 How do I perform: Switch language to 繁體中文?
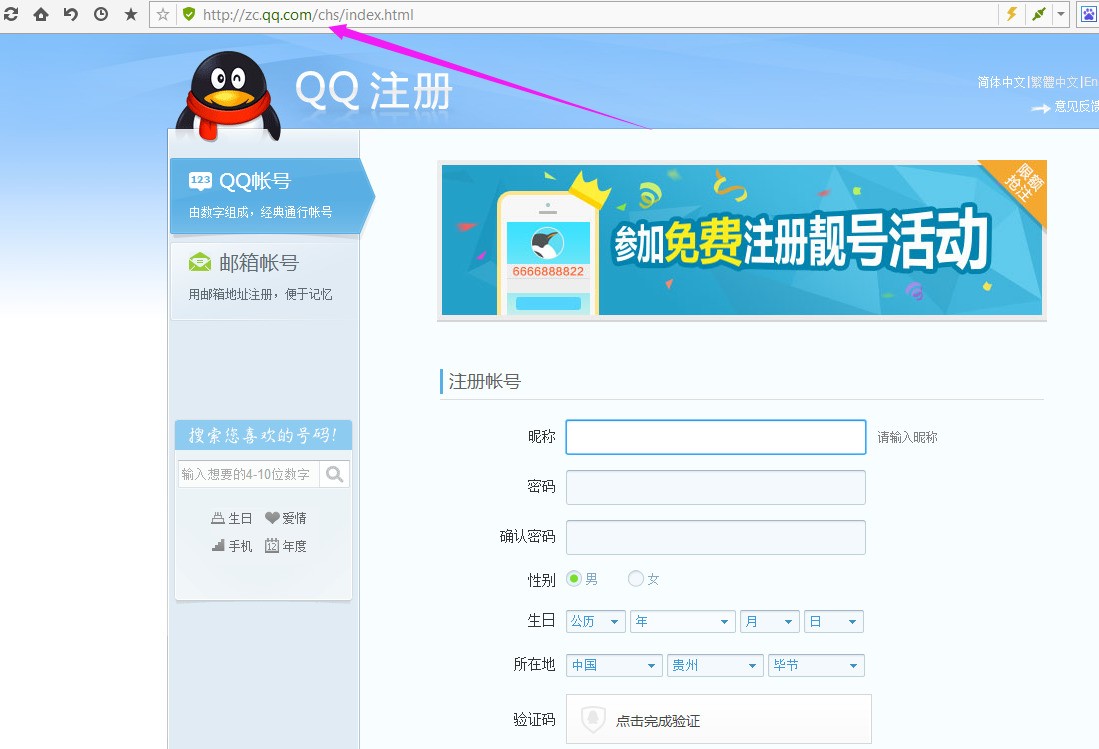pos(1054,82)
